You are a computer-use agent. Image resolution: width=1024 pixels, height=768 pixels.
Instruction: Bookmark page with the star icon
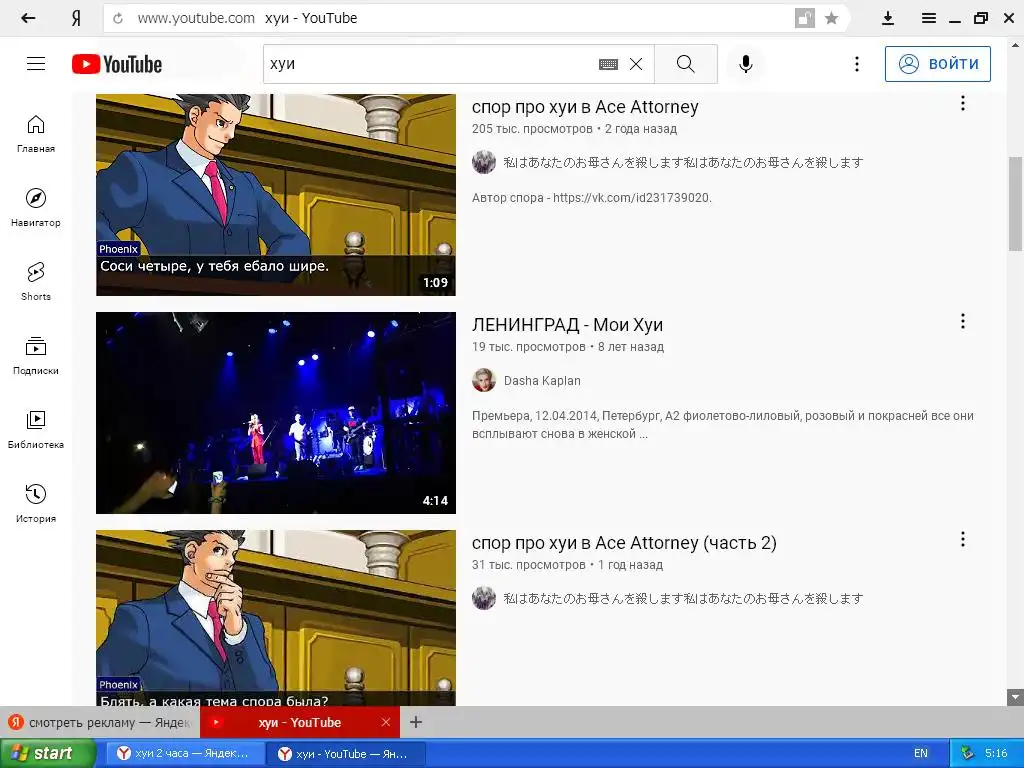(831, 18)
